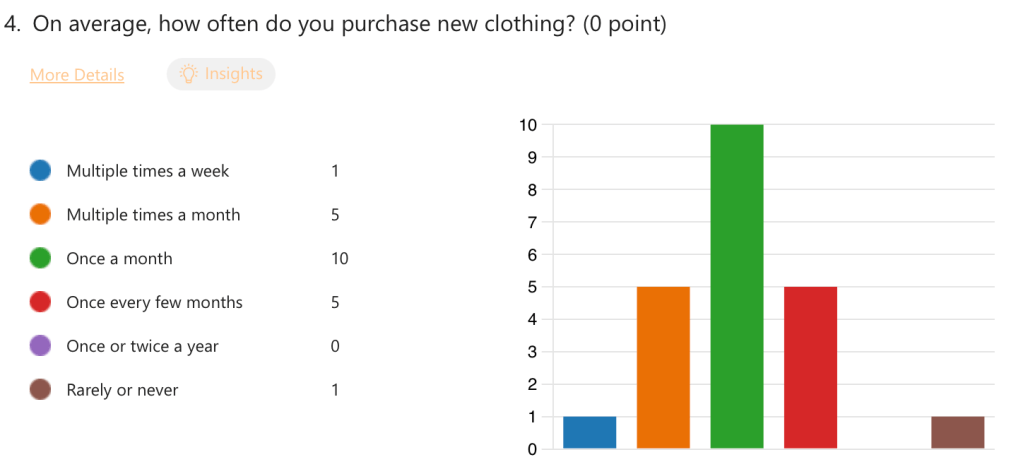Click the lightbulb icon in Insights
The height and width of the screenshot is (462, 1023).
(x=188, y=74)
